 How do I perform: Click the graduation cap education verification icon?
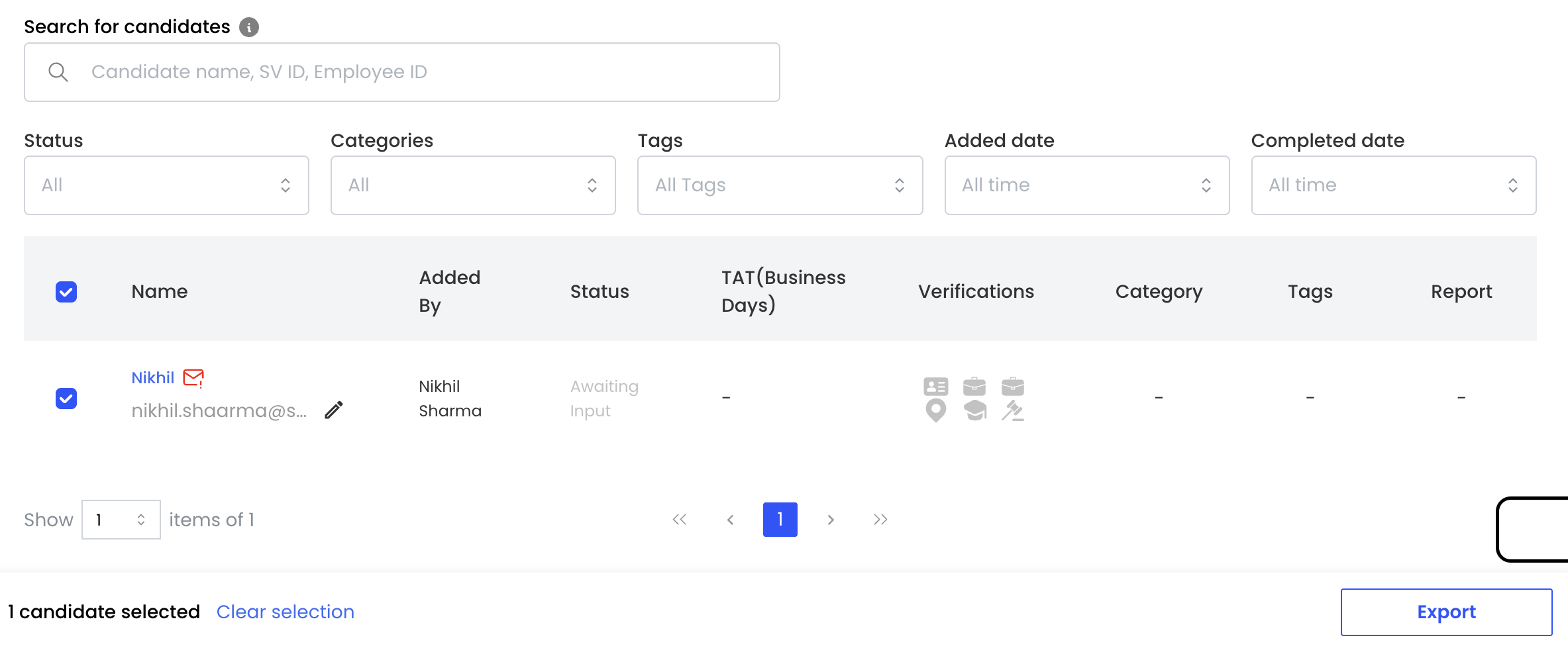click(x=974, y=411)
